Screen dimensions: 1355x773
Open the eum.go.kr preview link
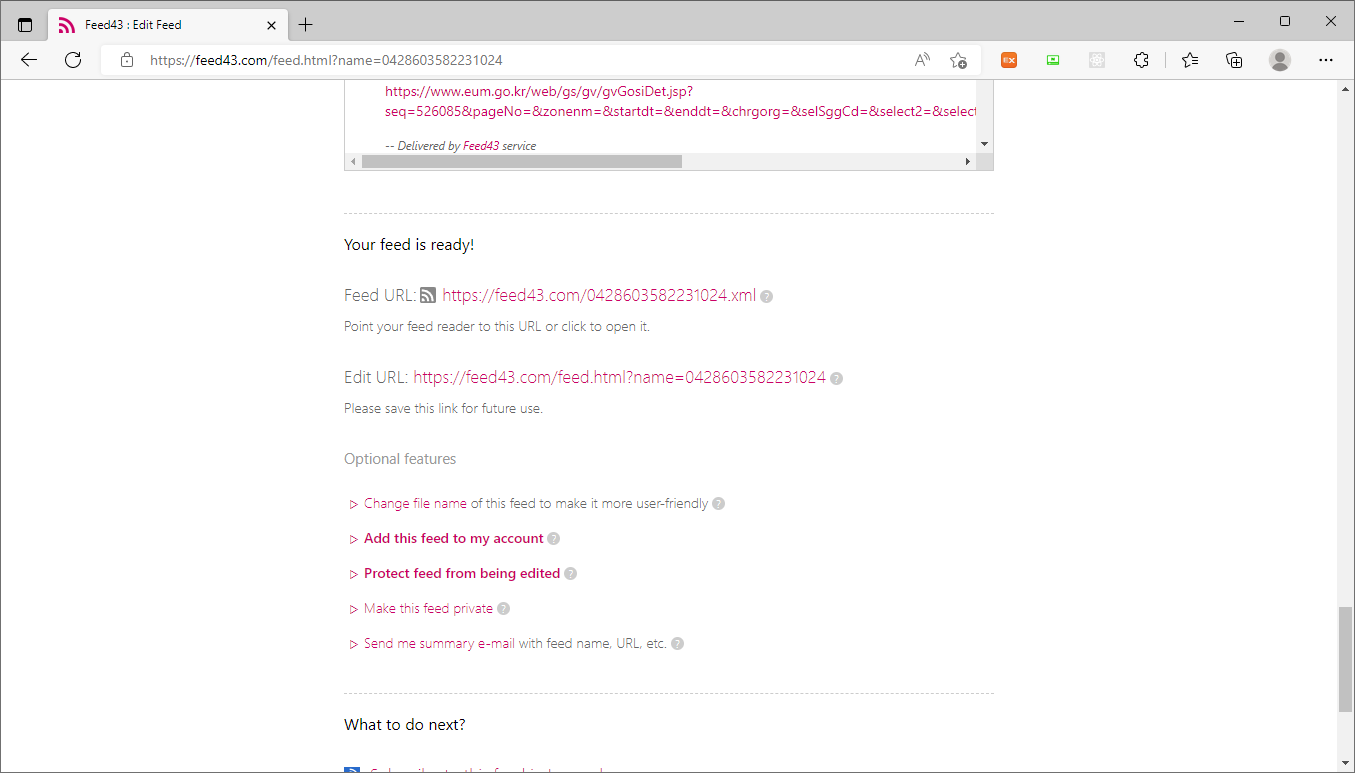click(x=680, y=101)
